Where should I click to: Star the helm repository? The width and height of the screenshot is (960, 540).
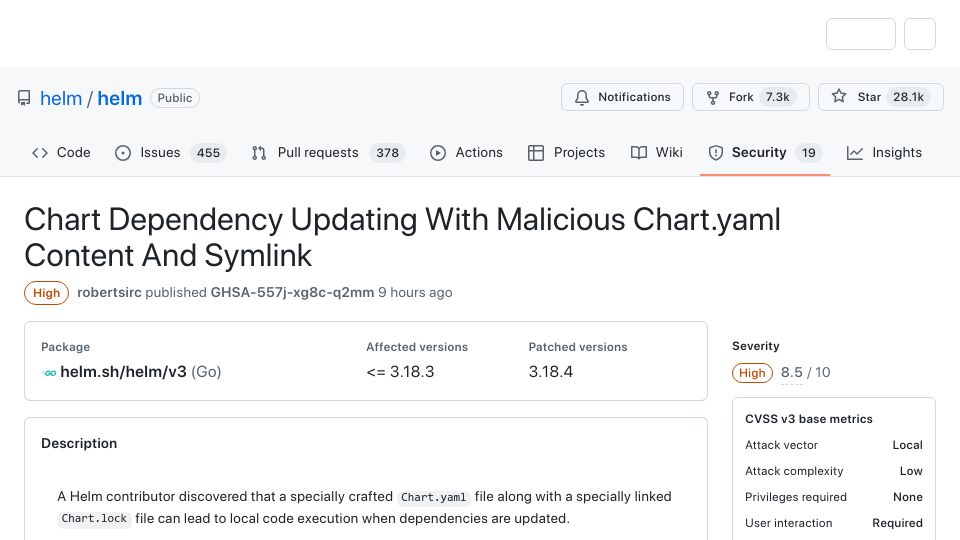(x=880, y=97)
